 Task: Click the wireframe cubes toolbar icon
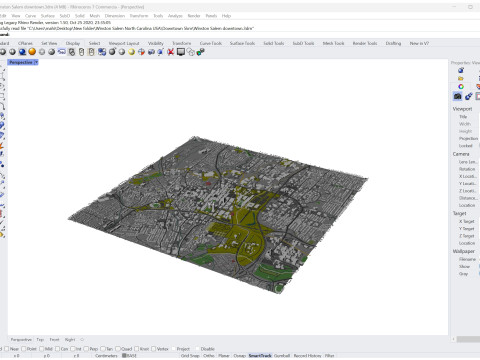191,52
